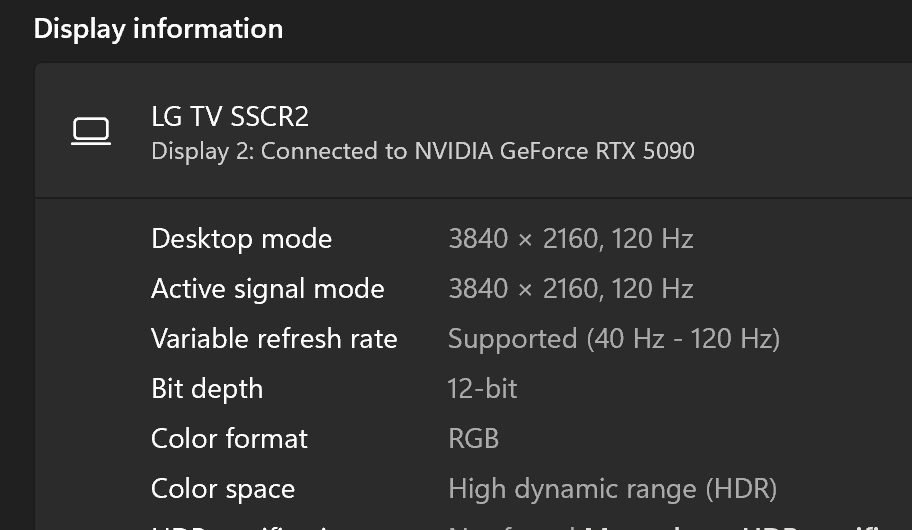Select the Color space label
The height and width of the screenshot is (530, 912).
(x=222, y=489)
